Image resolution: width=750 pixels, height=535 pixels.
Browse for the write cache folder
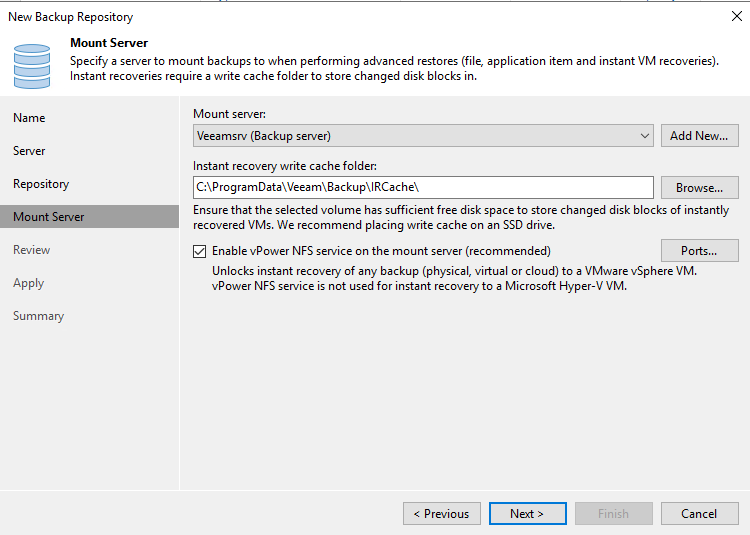(699, 188)
